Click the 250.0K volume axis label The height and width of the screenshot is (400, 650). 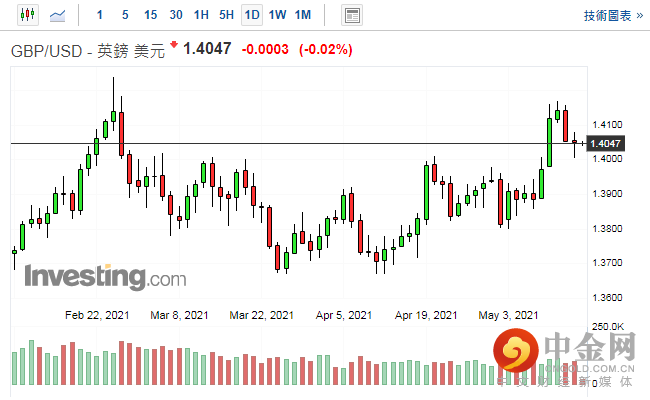coord(608,327)
